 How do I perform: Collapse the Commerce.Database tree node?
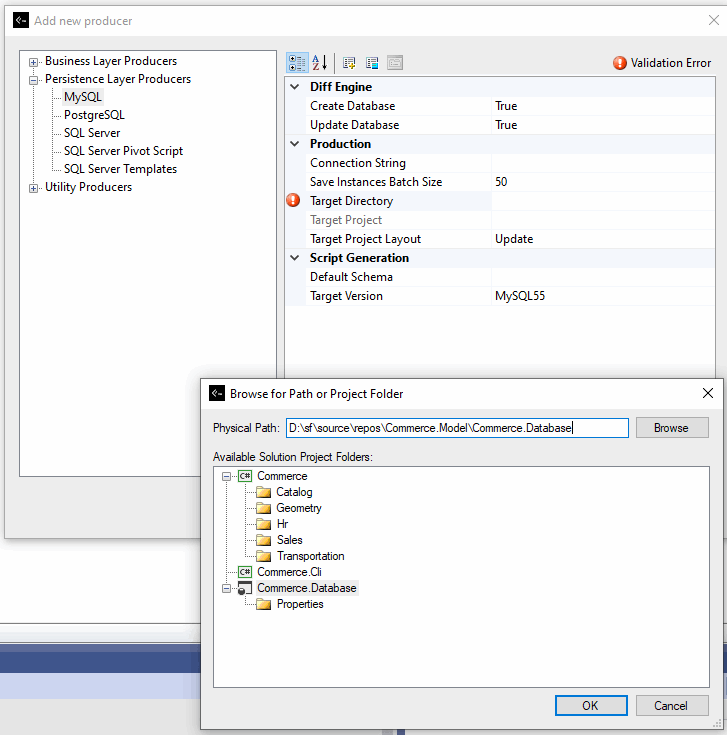coord(226,588)
